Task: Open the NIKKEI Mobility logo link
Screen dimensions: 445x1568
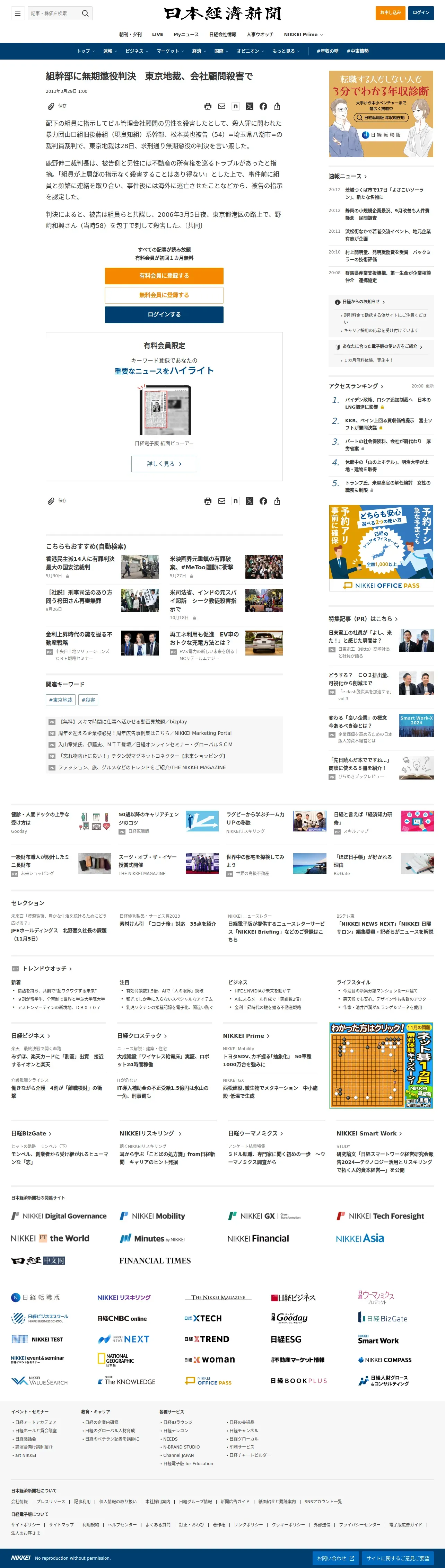Action: [152, 1215]
